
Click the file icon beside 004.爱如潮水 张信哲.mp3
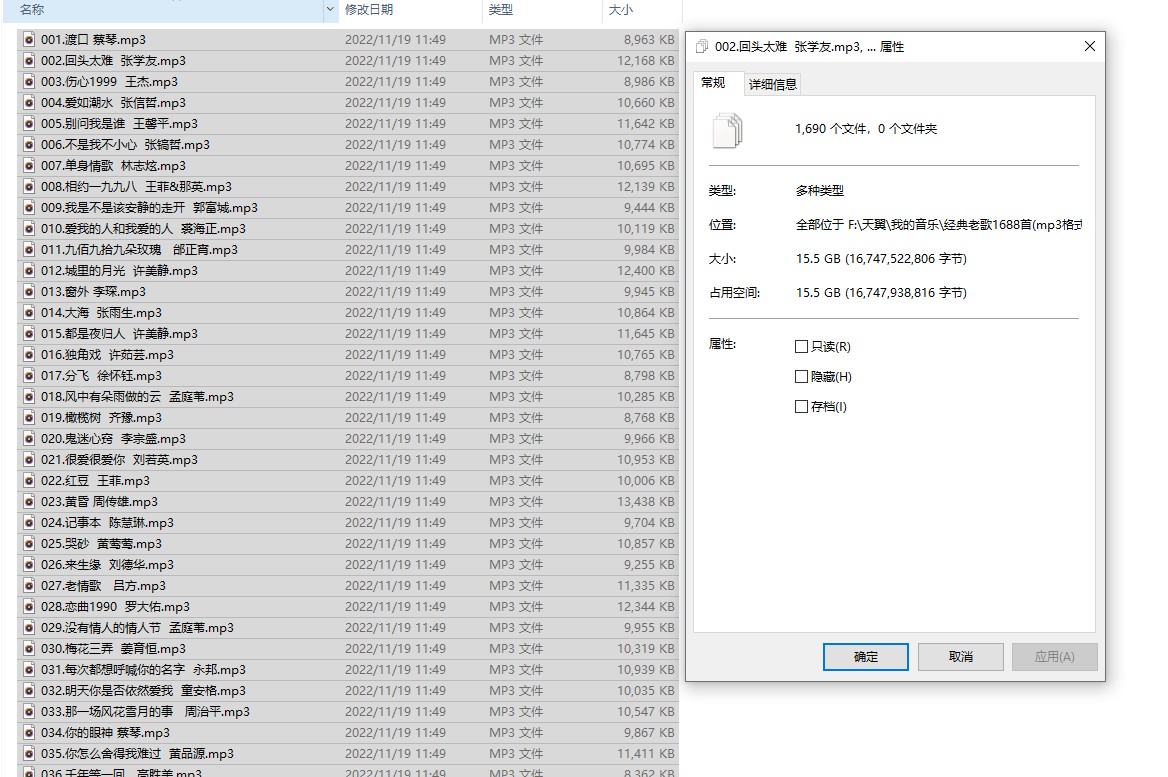[x=29, y=103]
